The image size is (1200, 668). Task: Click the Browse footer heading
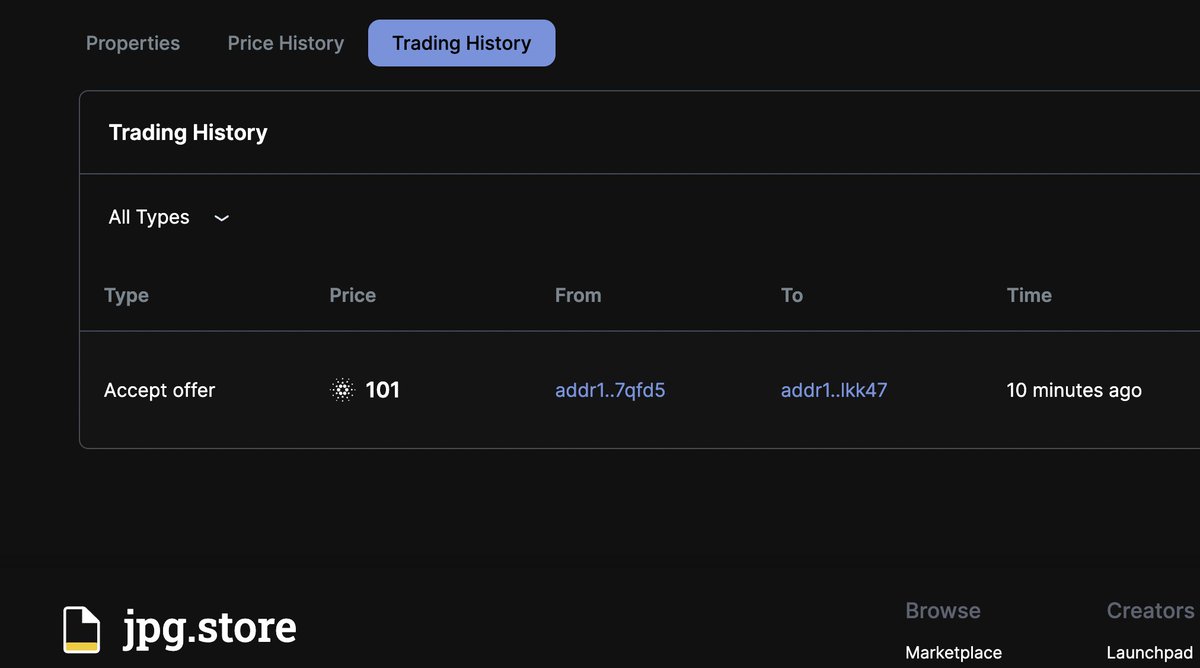[943, 610]
